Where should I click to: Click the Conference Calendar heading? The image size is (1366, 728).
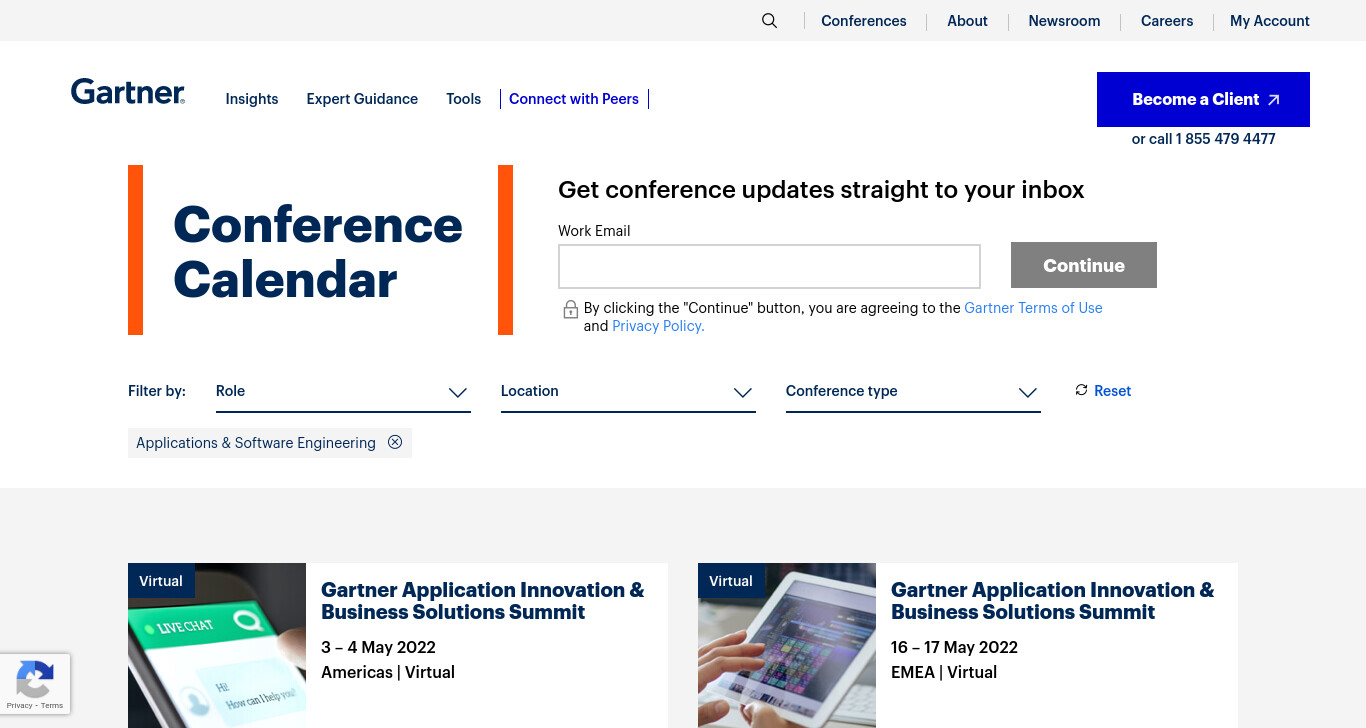tap(318, 251)
